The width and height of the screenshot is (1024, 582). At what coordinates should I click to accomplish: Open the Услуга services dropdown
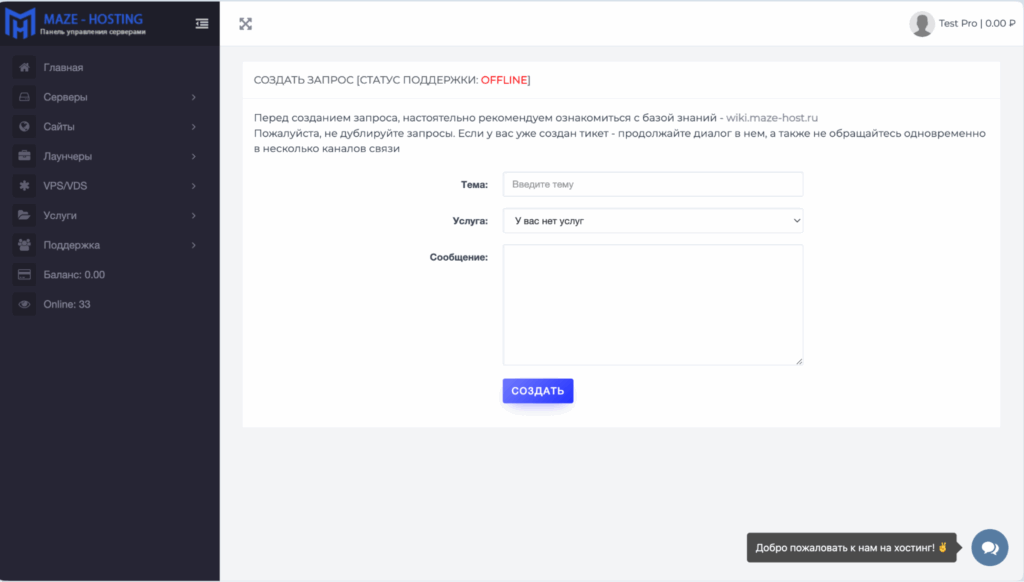coord(652,220)
